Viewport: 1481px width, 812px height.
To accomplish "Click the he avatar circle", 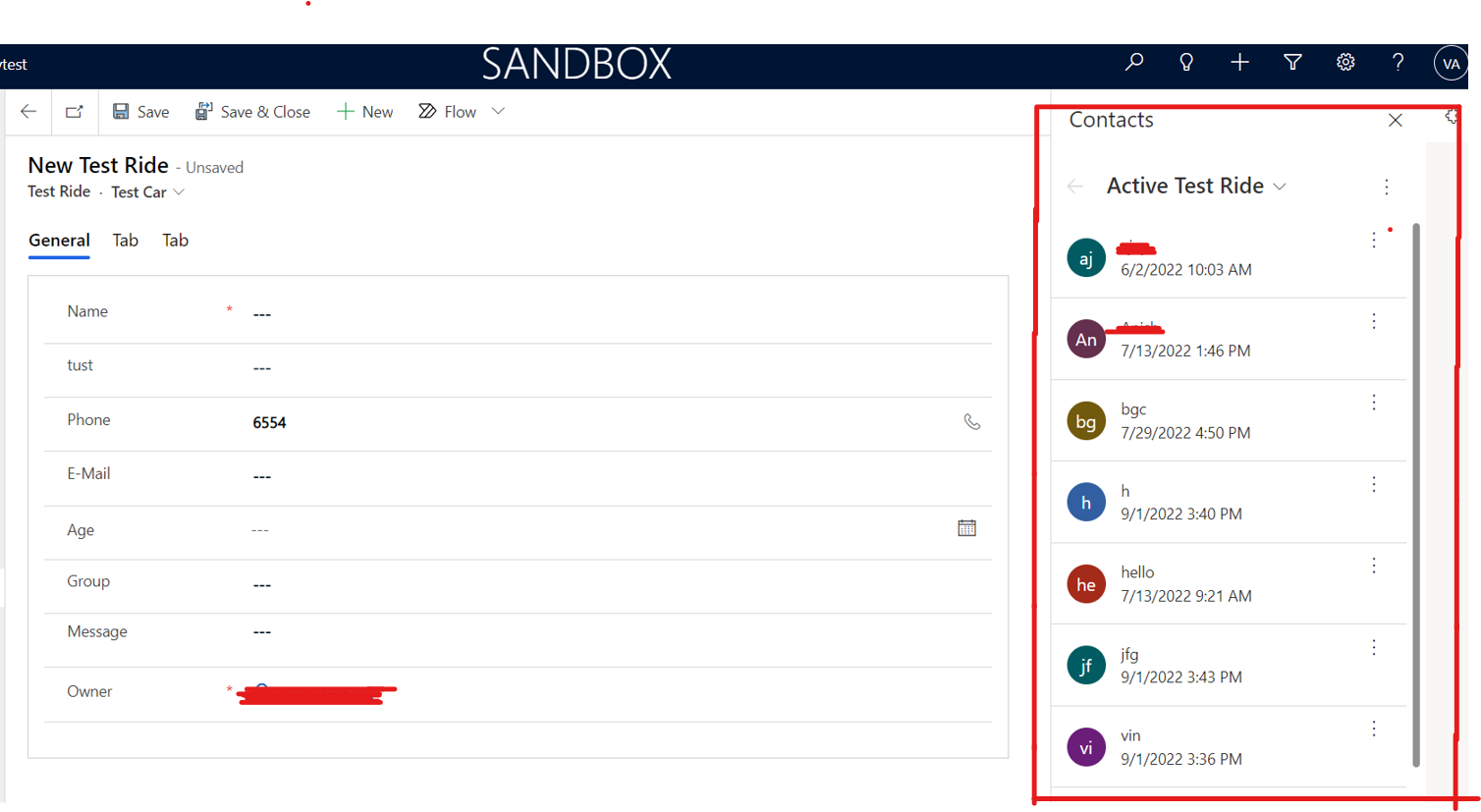I will pos(1086,584).
